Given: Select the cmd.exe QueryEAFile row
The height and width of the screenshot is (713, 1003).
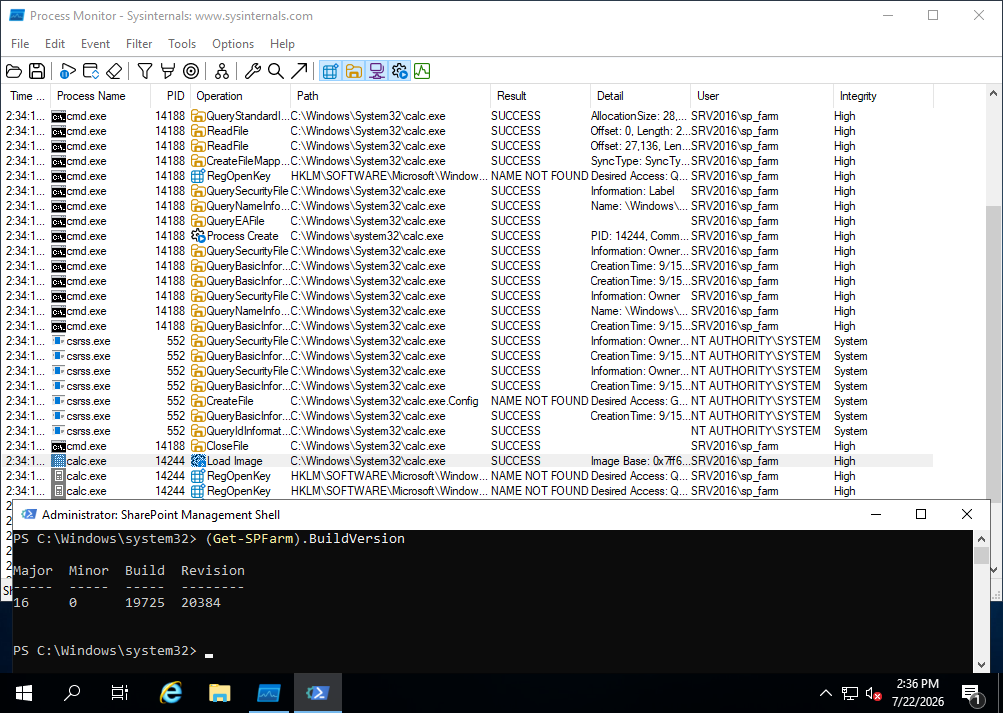Looking at the screenshot, I should [x=468, y=221].
